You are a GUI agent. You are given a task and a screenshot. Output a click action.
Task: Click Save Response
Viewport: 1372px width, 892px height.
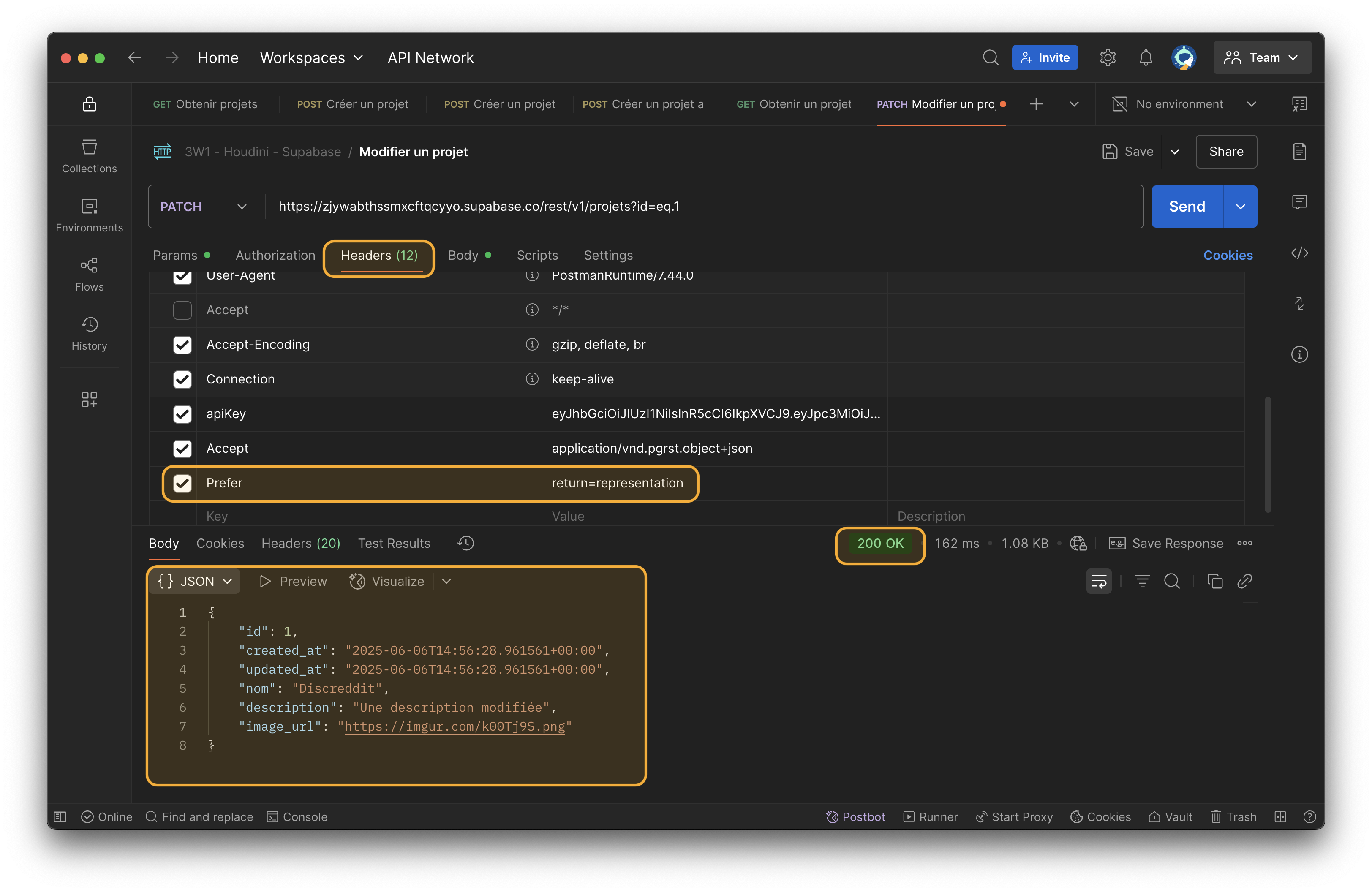click(x=1165, y=544)
